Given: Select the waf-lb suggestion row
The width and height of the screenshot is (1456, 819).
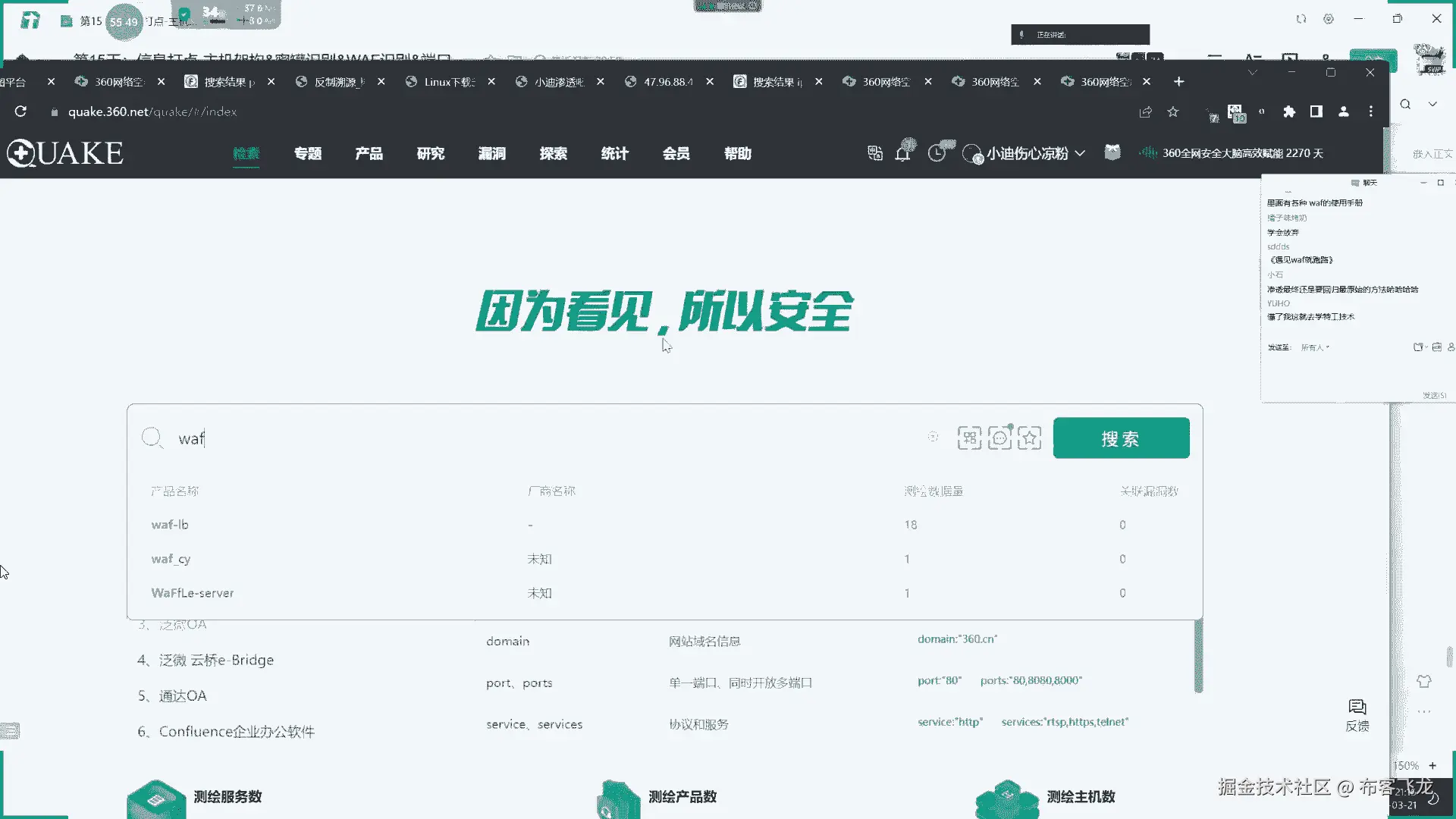Looking at the screenshot, I should click(170, 525).
